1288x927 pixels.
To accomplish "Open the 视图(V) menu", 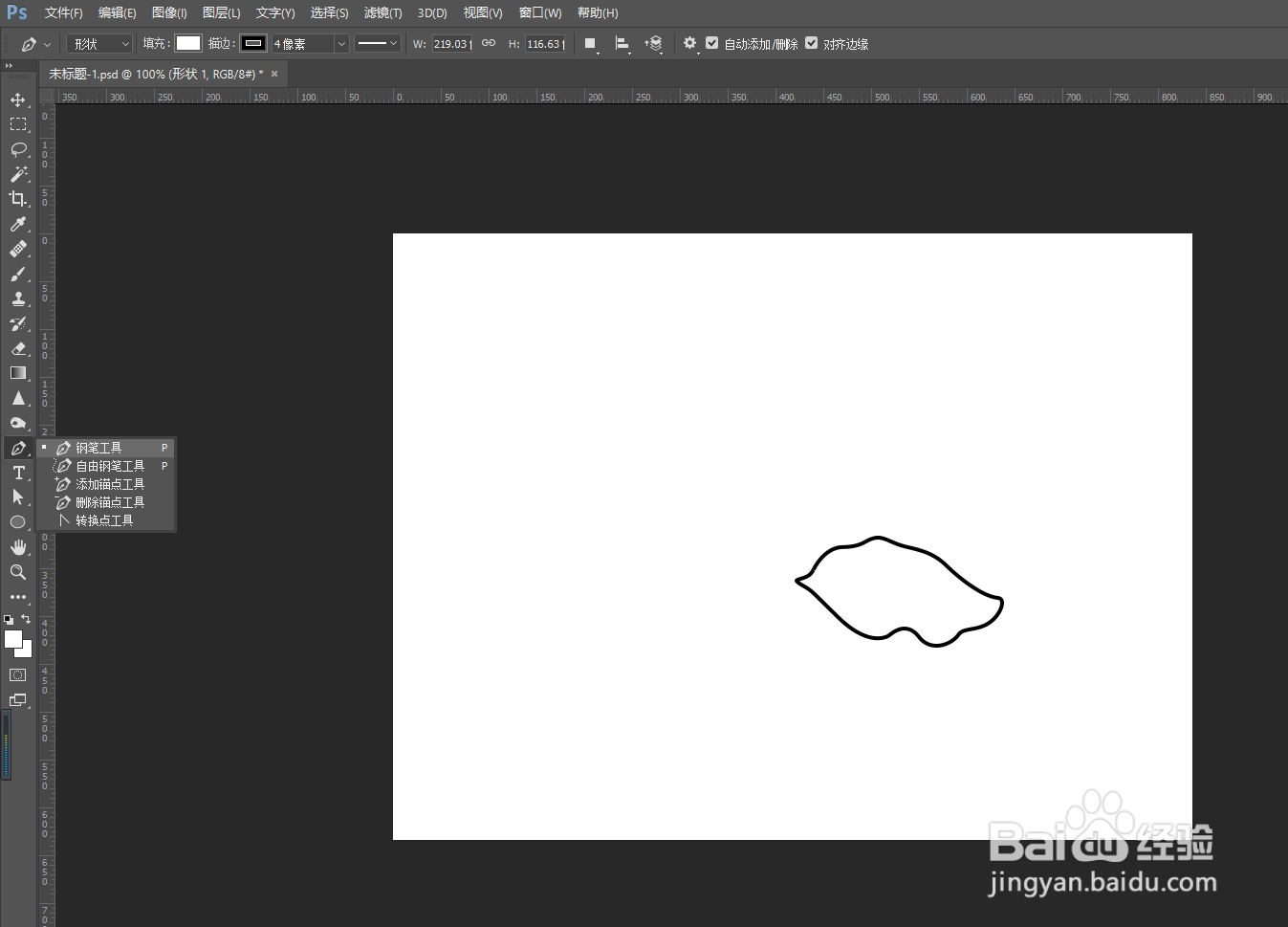I will pyautogui.click(x=483, y=13).
